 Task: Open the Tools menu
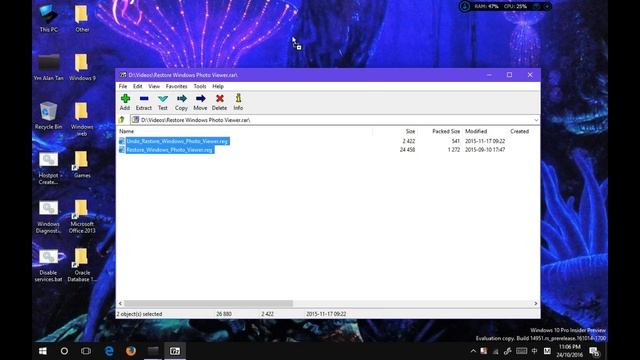coord(200,86)
